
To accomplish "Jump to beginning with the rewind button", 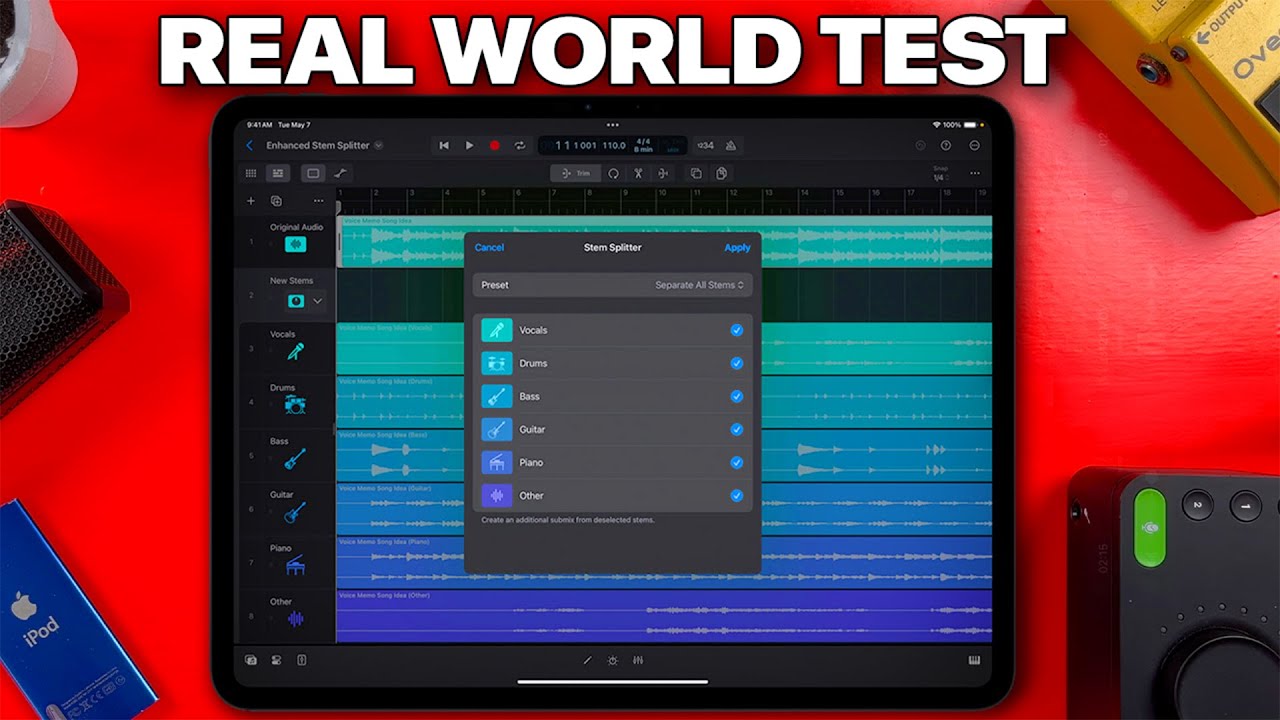I will pos(444,146).
